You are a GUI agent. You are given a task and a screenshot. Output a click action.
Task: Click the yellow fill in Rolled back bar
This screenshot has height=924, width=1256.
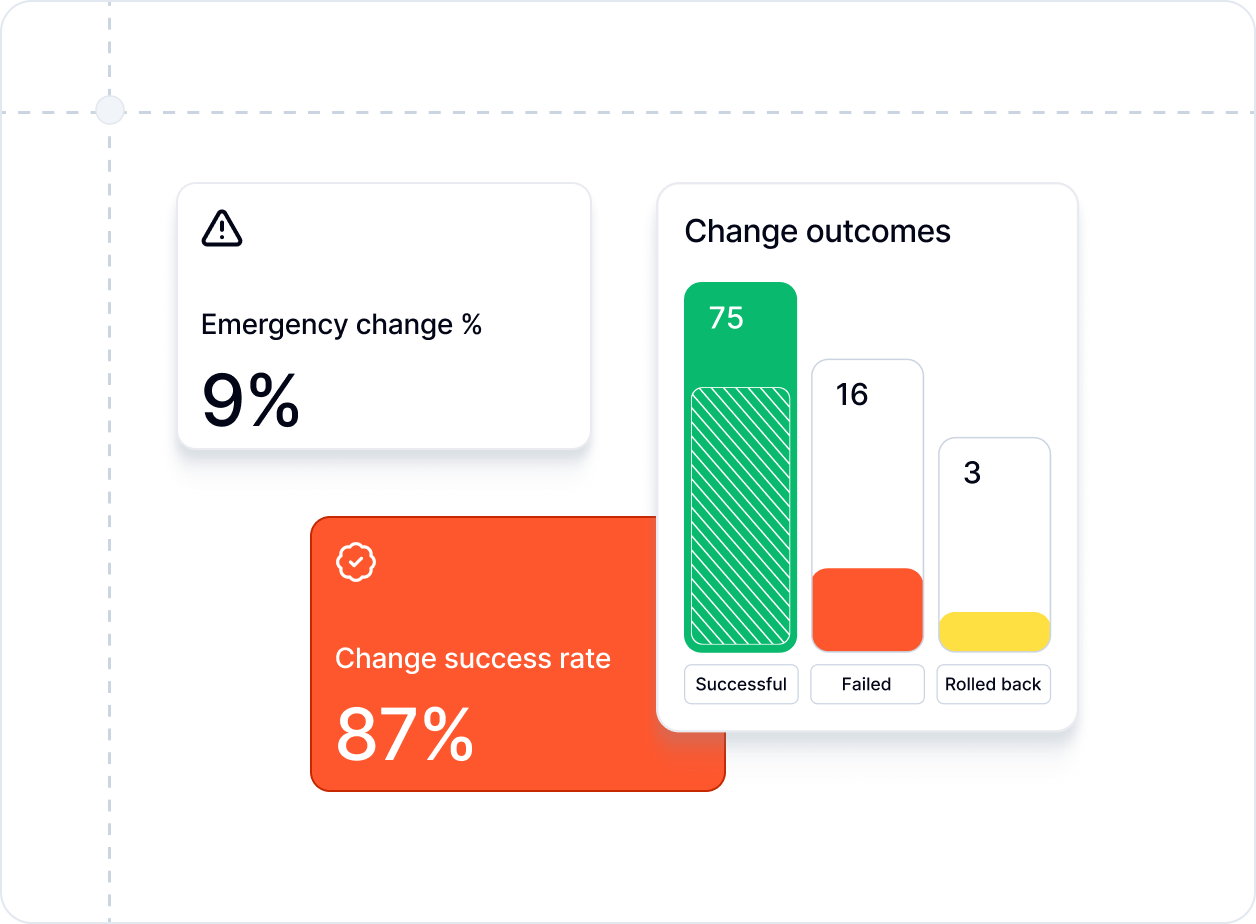tap(994, 632)
